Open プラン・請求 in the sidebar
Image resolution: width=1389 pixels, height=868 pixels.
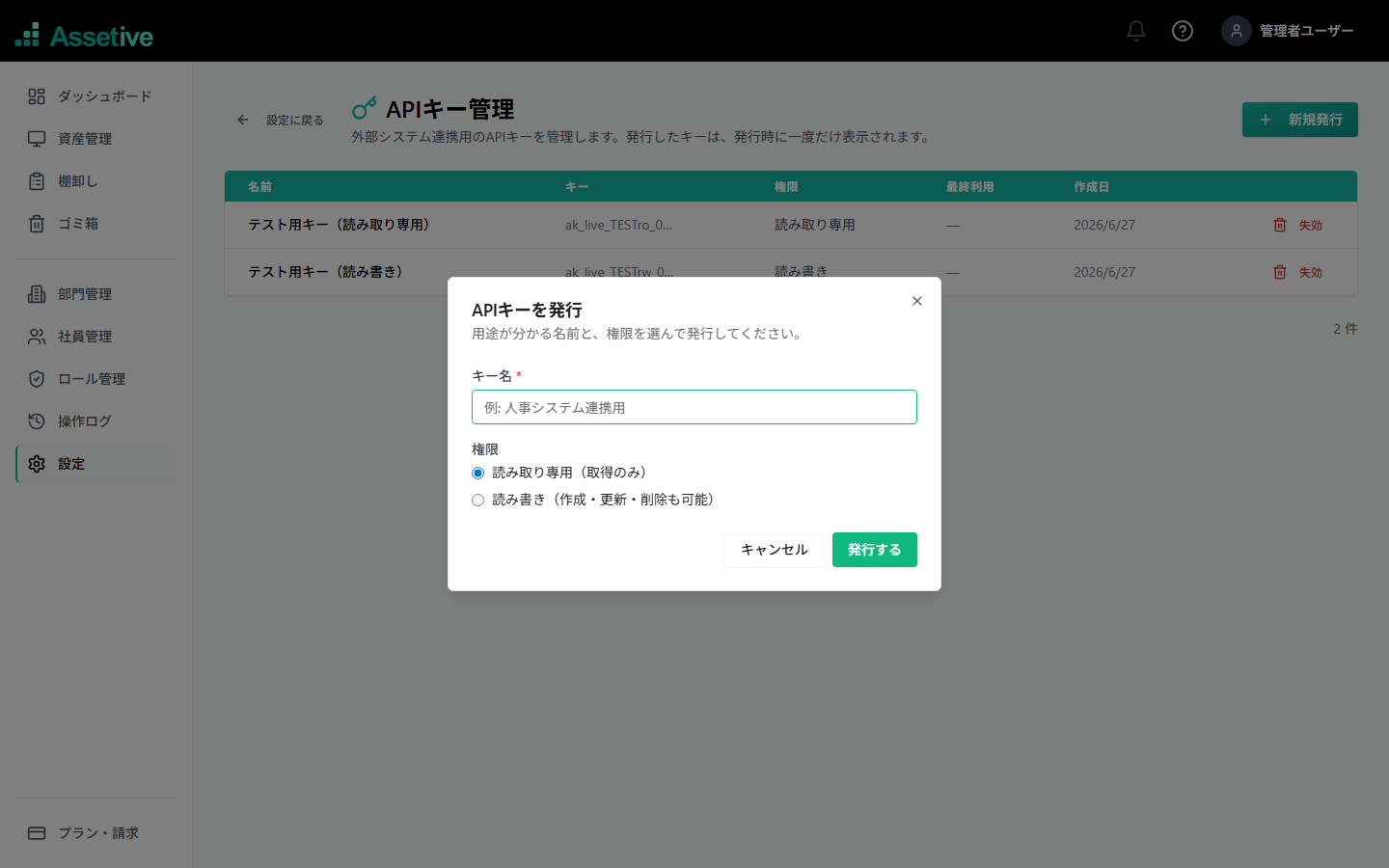[96, 833]
